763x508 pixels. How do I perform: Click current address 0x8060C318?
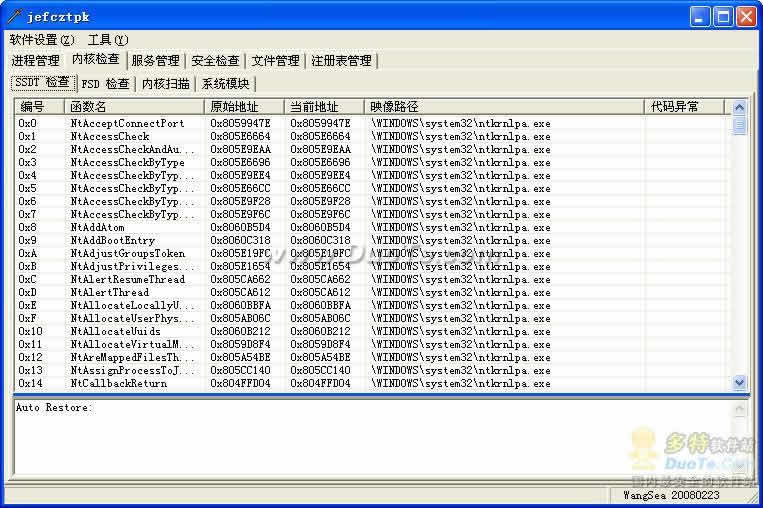click(320, 240)
